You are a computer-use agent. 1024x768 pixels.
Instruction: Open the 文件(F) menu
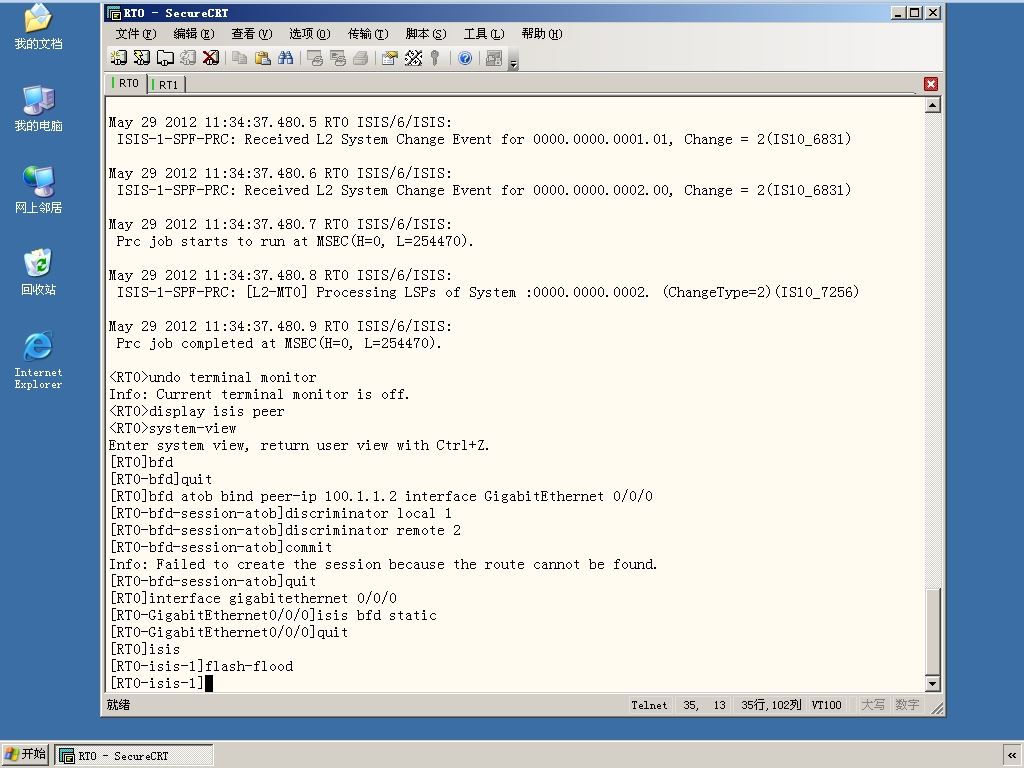click(136, 34)
